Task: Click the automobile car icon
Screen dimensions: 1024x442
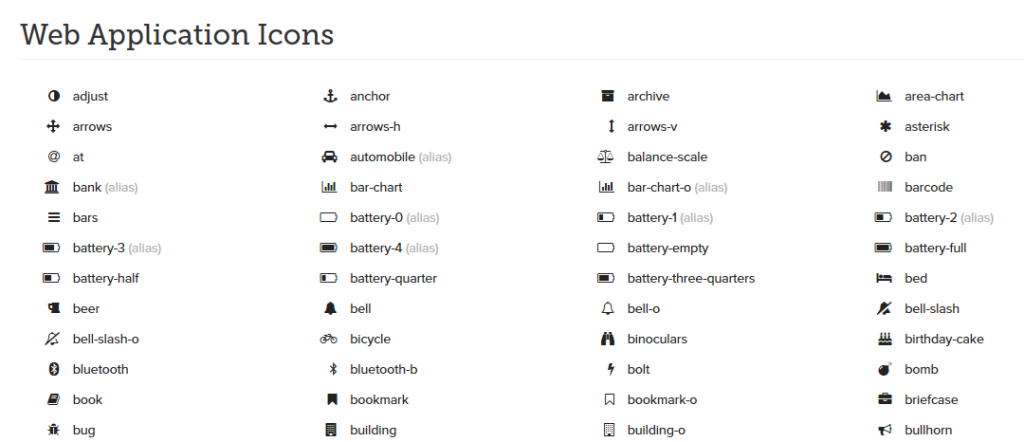Action: click(328, 157)
